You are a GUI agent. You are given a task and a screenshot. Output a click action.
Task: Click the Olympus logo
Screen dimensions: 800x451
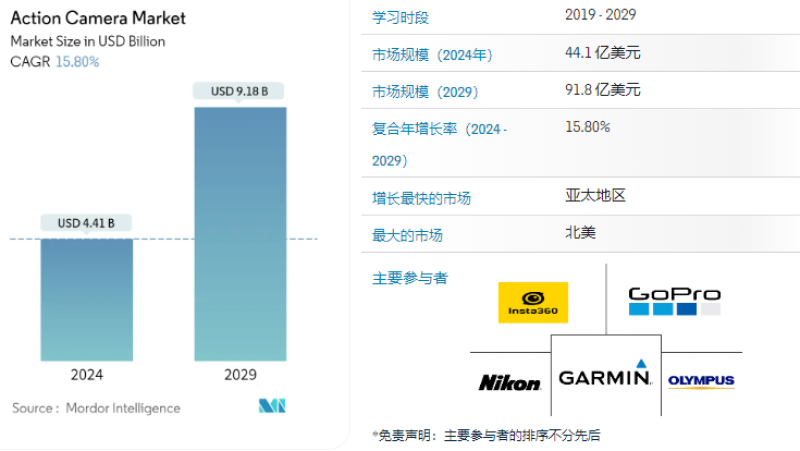pyautogui.click(x=701, y=381)
